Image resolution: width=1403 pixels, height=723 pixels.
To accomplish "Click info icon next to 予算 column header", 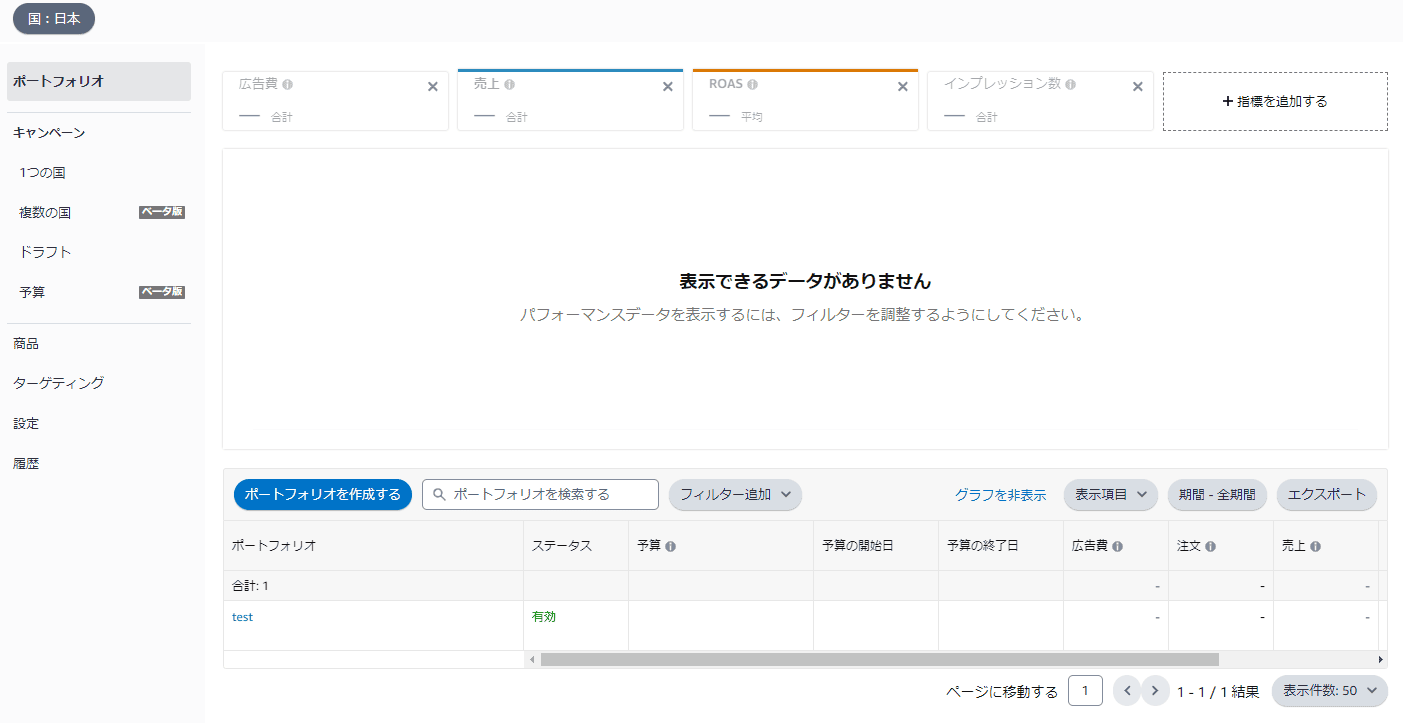I will tap(670, 547).
